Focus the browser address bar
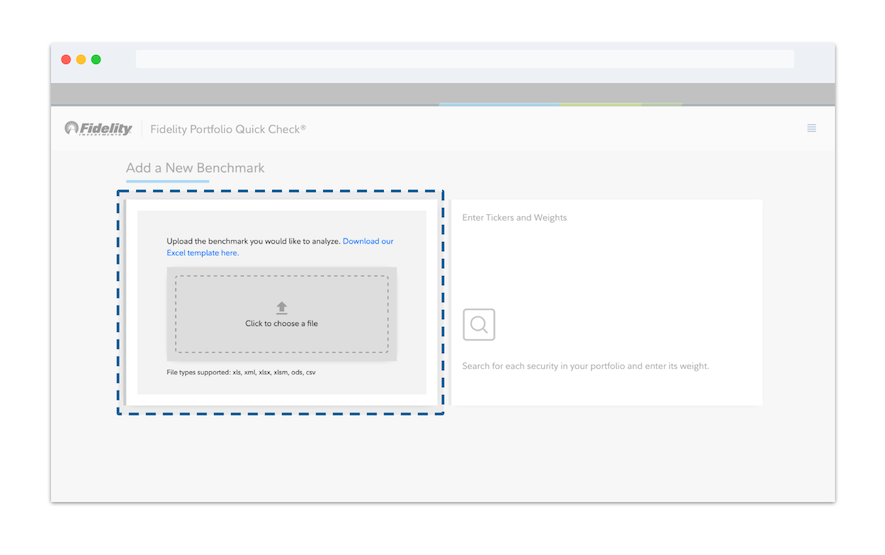The image size is (885, 555). pyautogui.click(x=464, y=60)
